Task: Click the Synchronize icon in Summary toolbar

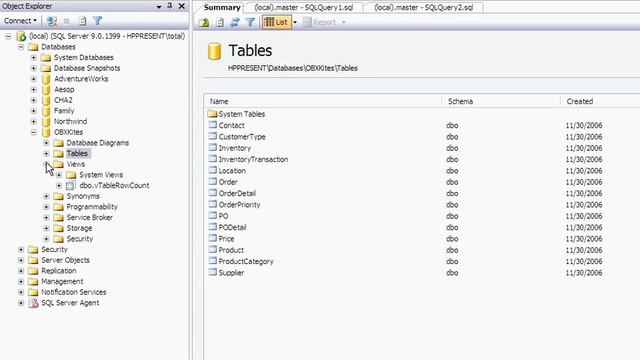Action: (235, 22)
